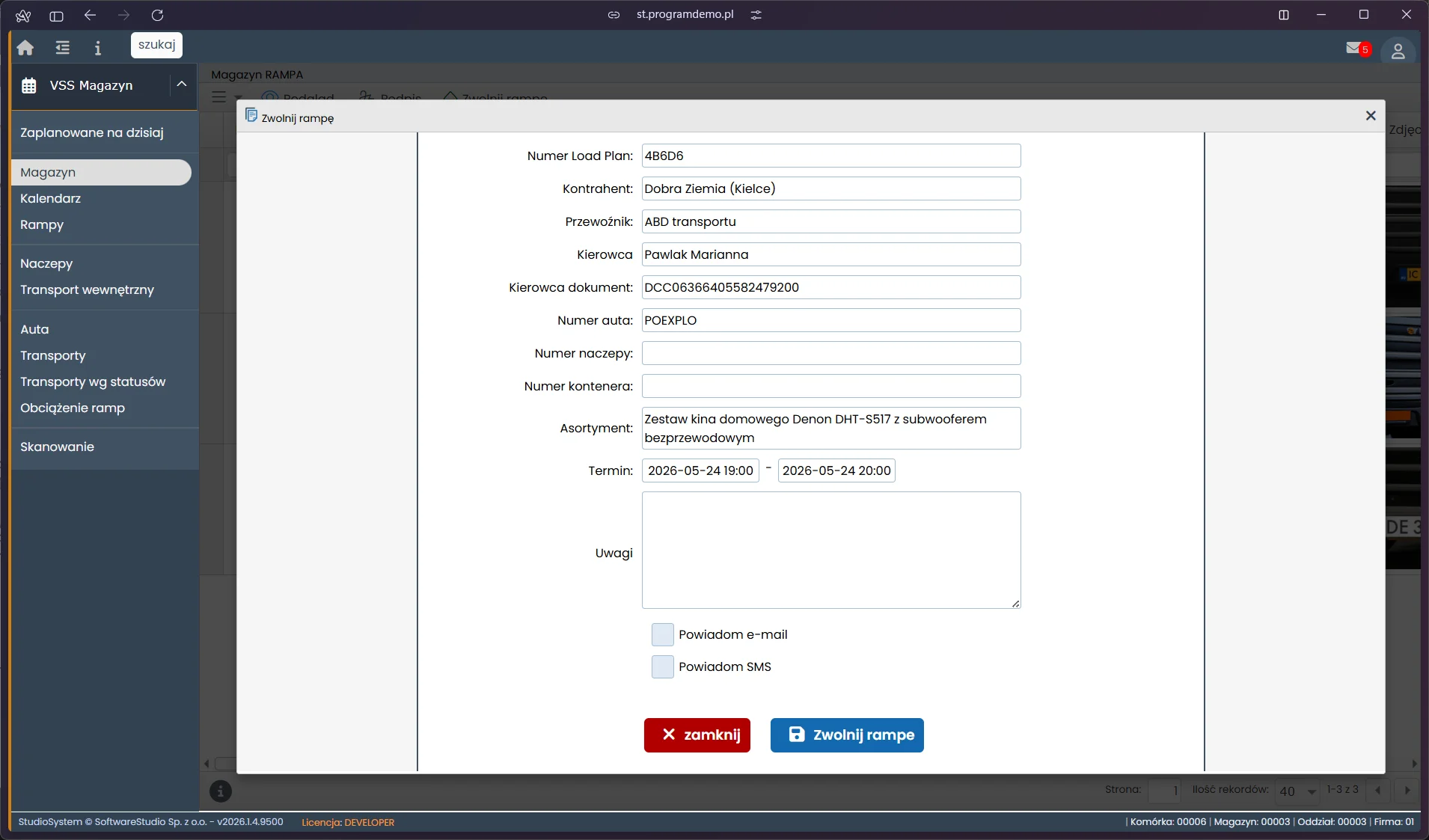Click the Numer Load Plan field
Screen dimensions: 1429x840
pyautogui.click(x=831, y=156)
